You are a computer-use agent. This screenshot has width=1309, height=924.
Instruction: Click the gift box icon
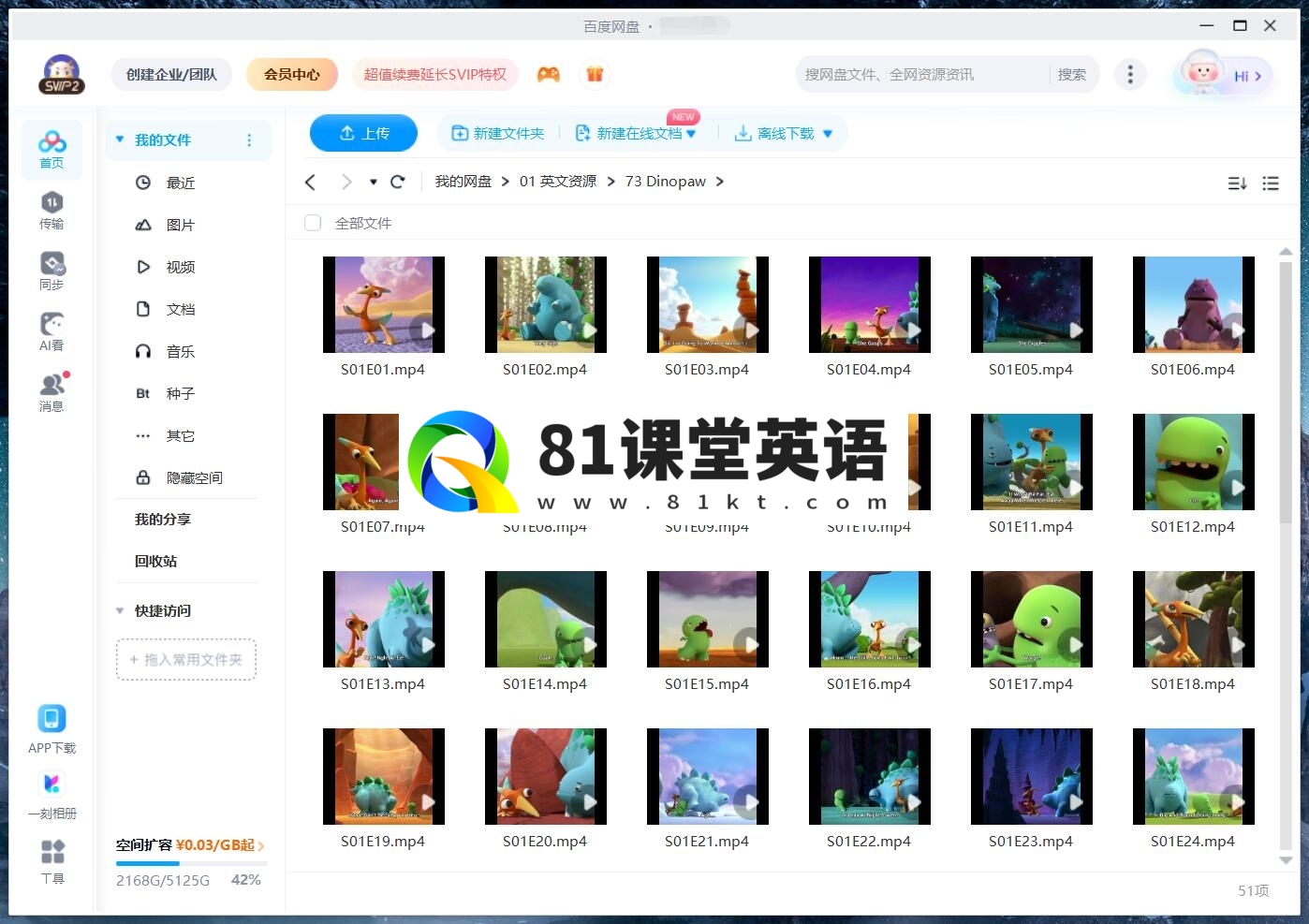[x=595, y=74]
